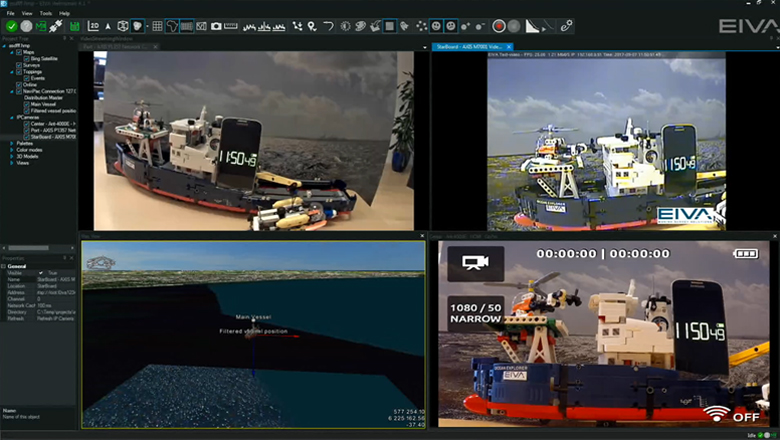Click the Main Vessel label in 3D view
The image size is (780, 440).
point(254,317)
